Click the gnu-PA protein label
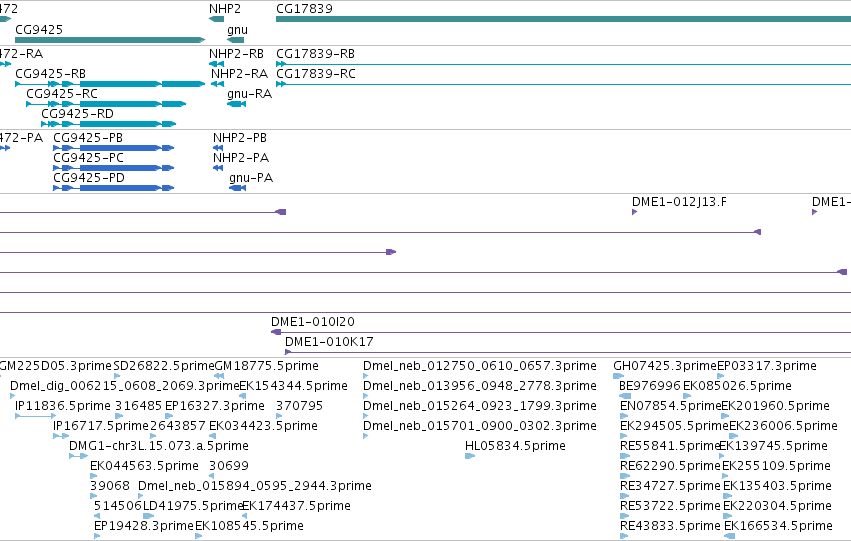851x541 pixels. coord(251,178)
